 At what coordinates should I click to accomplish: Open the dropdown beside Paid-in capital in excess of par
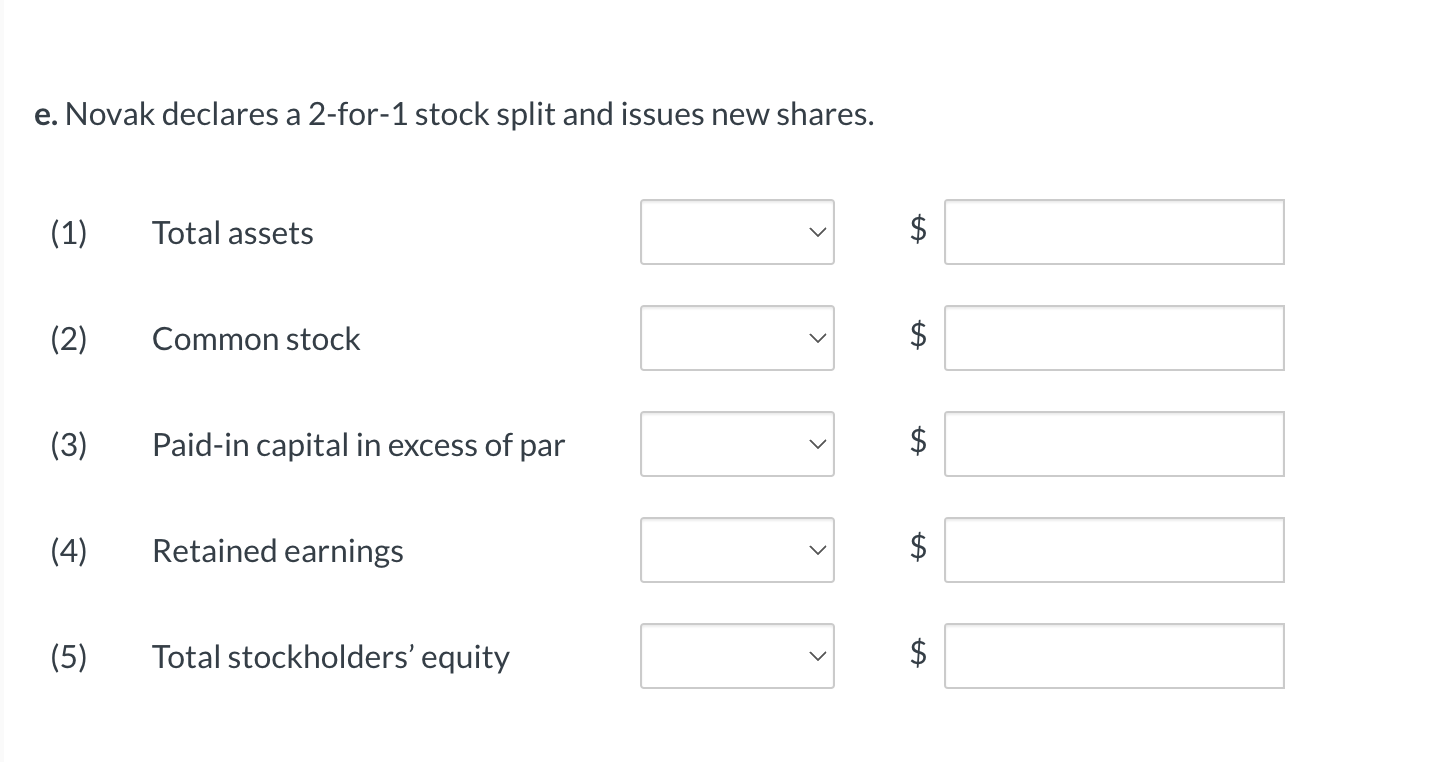737,444
